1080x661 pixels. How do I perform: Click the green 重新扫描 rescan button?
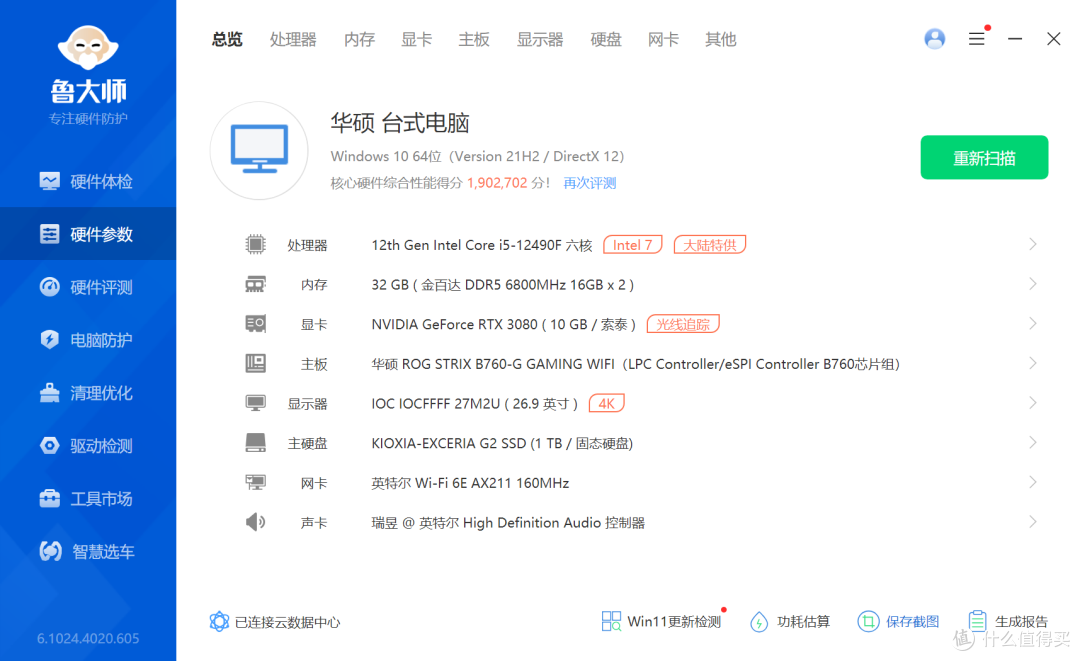[x=984, y=158]
